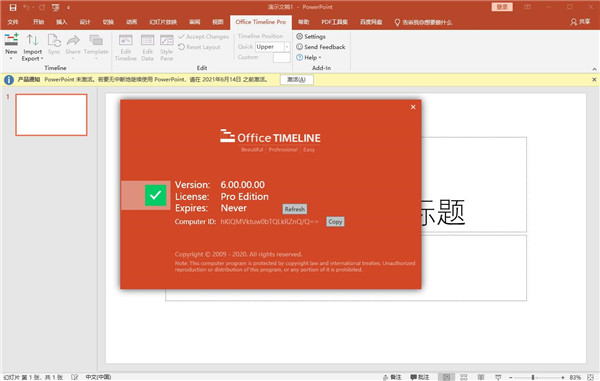The image size is (600, 381).
Task: Switch to the slideshow ribbon tab
Action: coord(163,22)
